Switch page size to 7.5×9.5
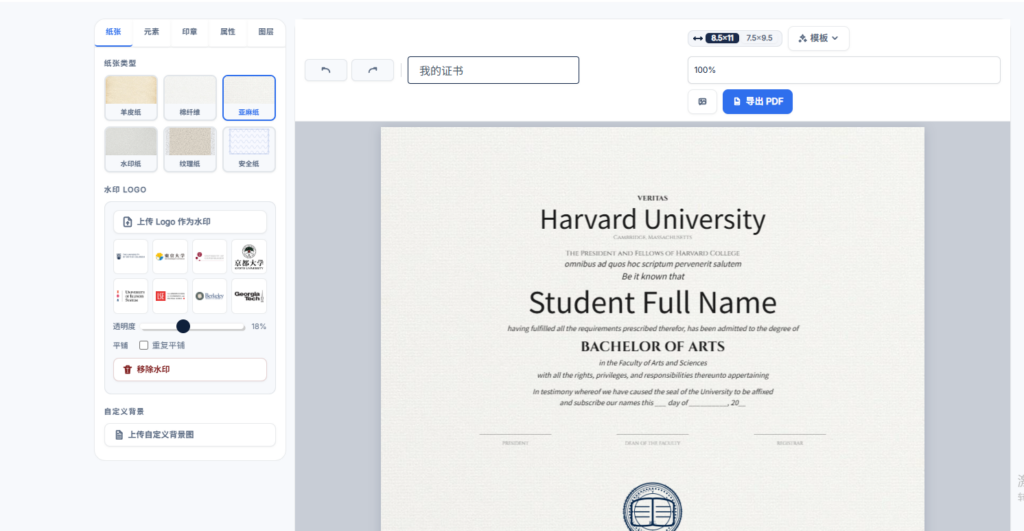The width and height of the screenshot is (1024, 531). (x=760, y=39)
